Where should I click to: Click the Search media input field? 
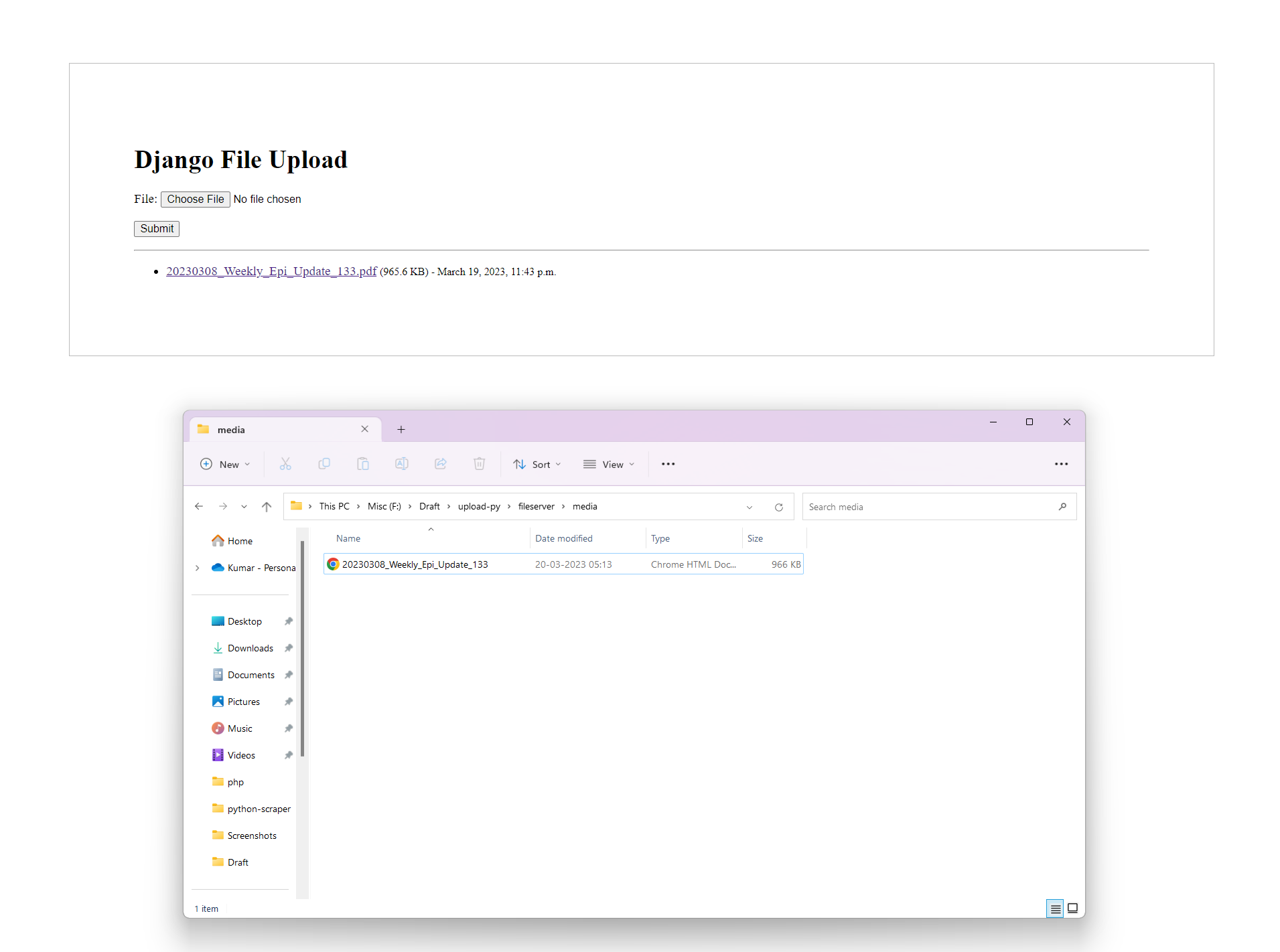coord(940,507)
